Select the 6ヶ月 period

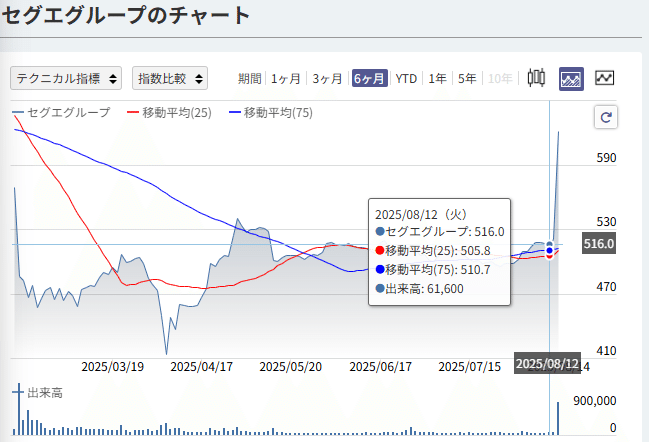(370, 78)
